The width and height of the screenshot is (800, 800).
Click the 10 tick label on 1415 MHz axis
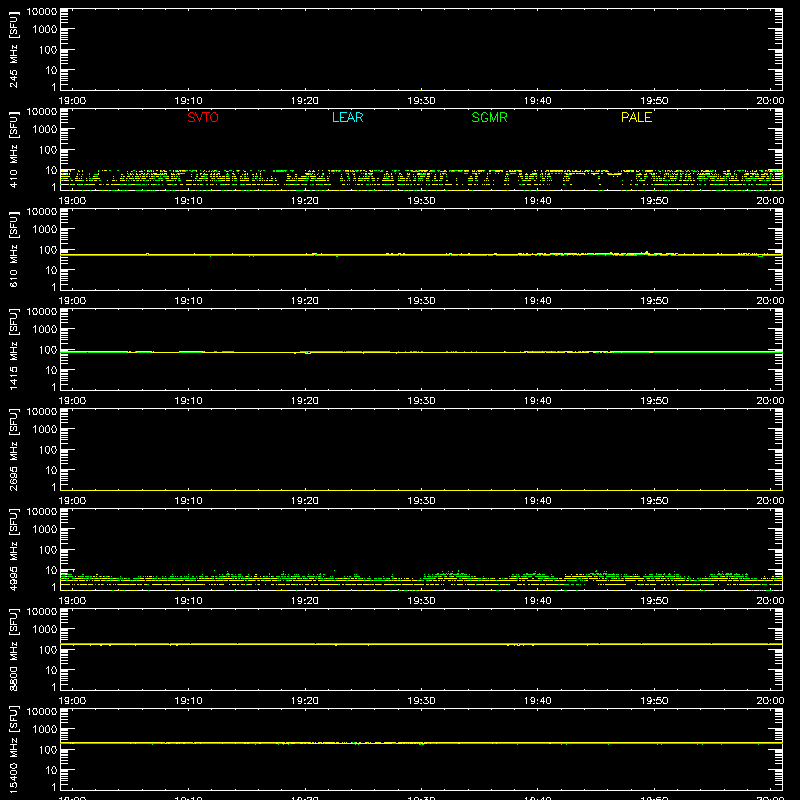pos(51,370)
